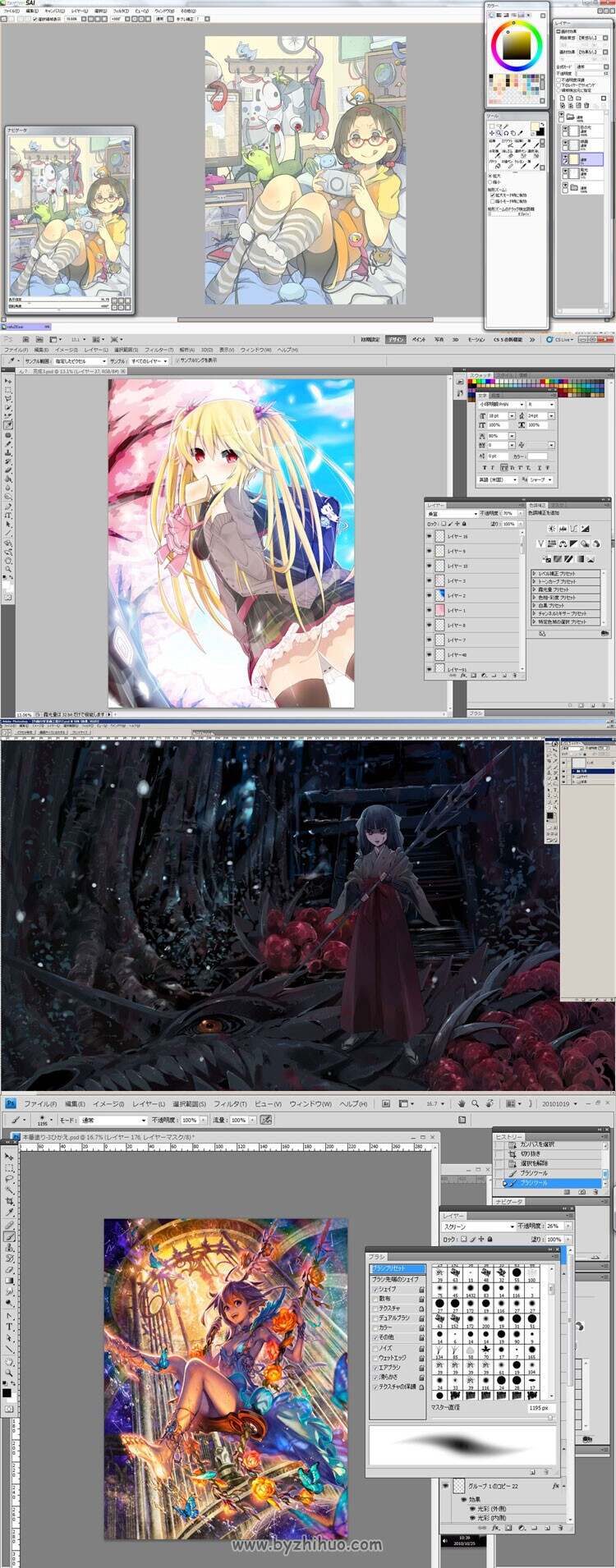Open brush preset picker arrow beside 1195
The width and height of the screenshot is (616, 1568).
[x=51, y=1120]
